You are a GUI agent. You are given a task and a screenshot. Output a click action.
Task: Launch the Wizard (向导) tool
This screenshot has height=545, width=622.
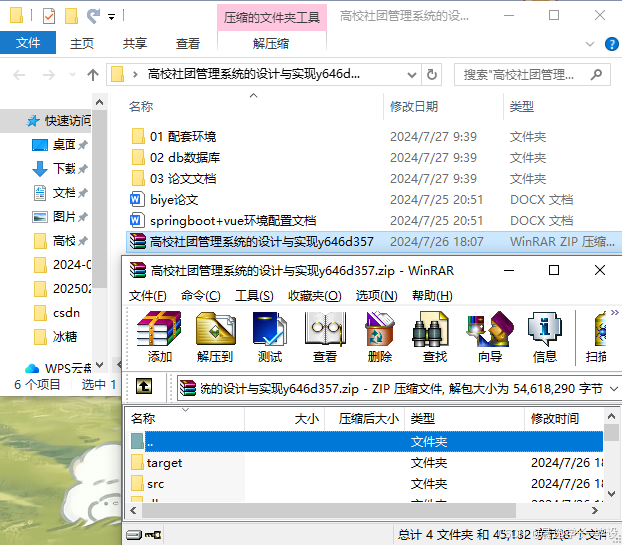[490, 337]
